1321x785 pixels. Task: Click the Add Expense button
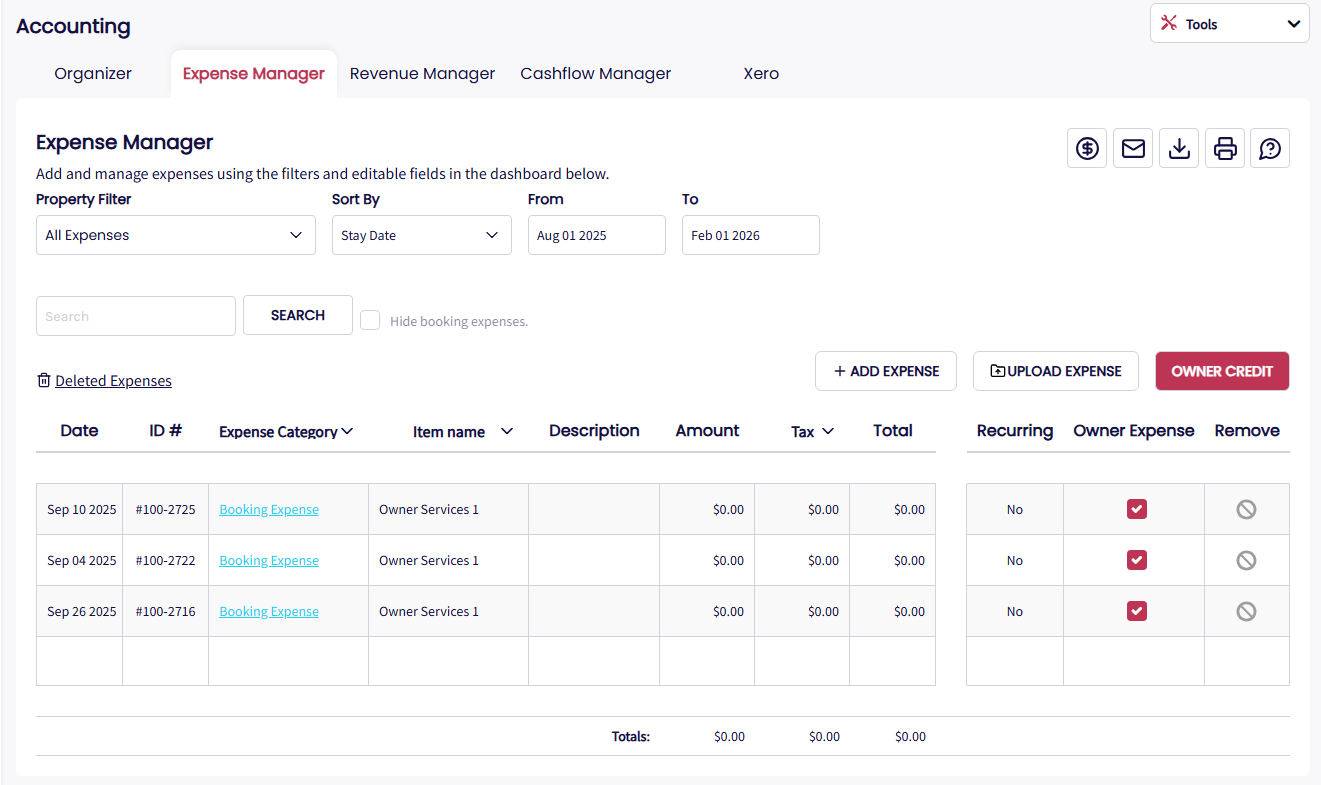886,371
